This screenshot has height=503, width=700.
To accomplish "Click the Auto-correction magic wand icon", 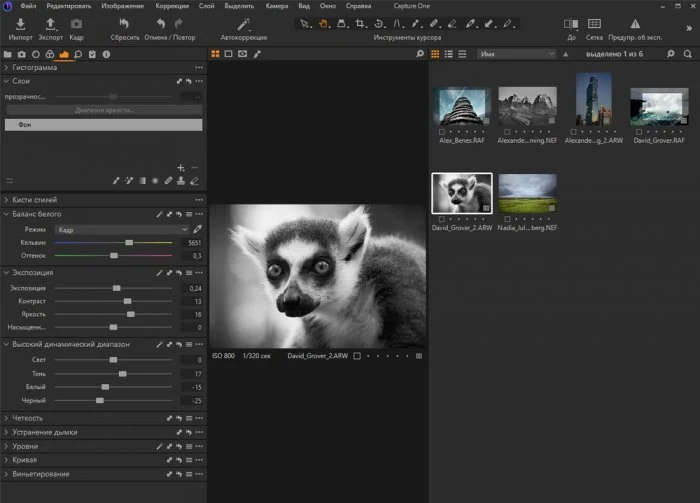I will [243, 24].
